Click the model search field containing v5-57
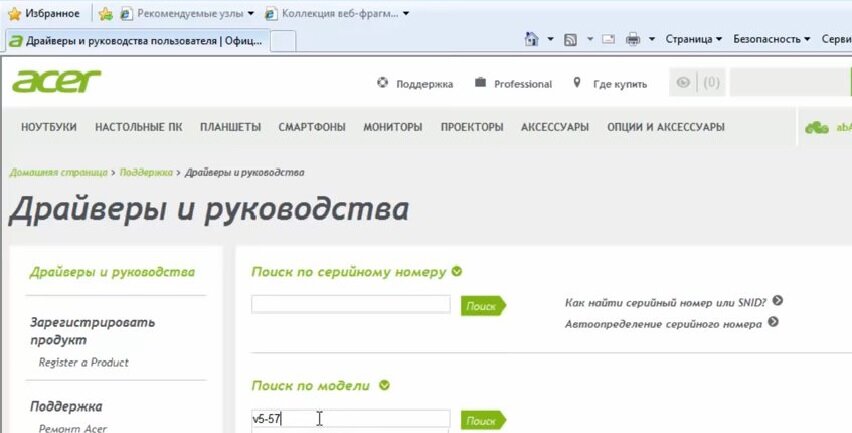 [x=350, y=419]
